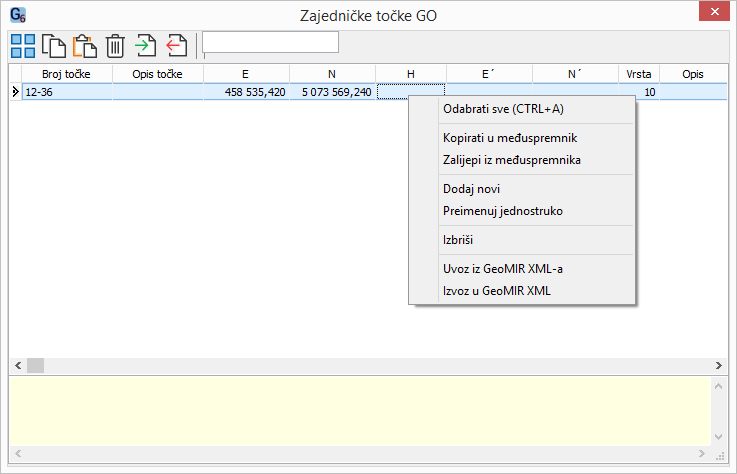Click the E´ column header
The width and height of the screenshot is (737, 474).
pyautogui.click(x=489, y=74)
